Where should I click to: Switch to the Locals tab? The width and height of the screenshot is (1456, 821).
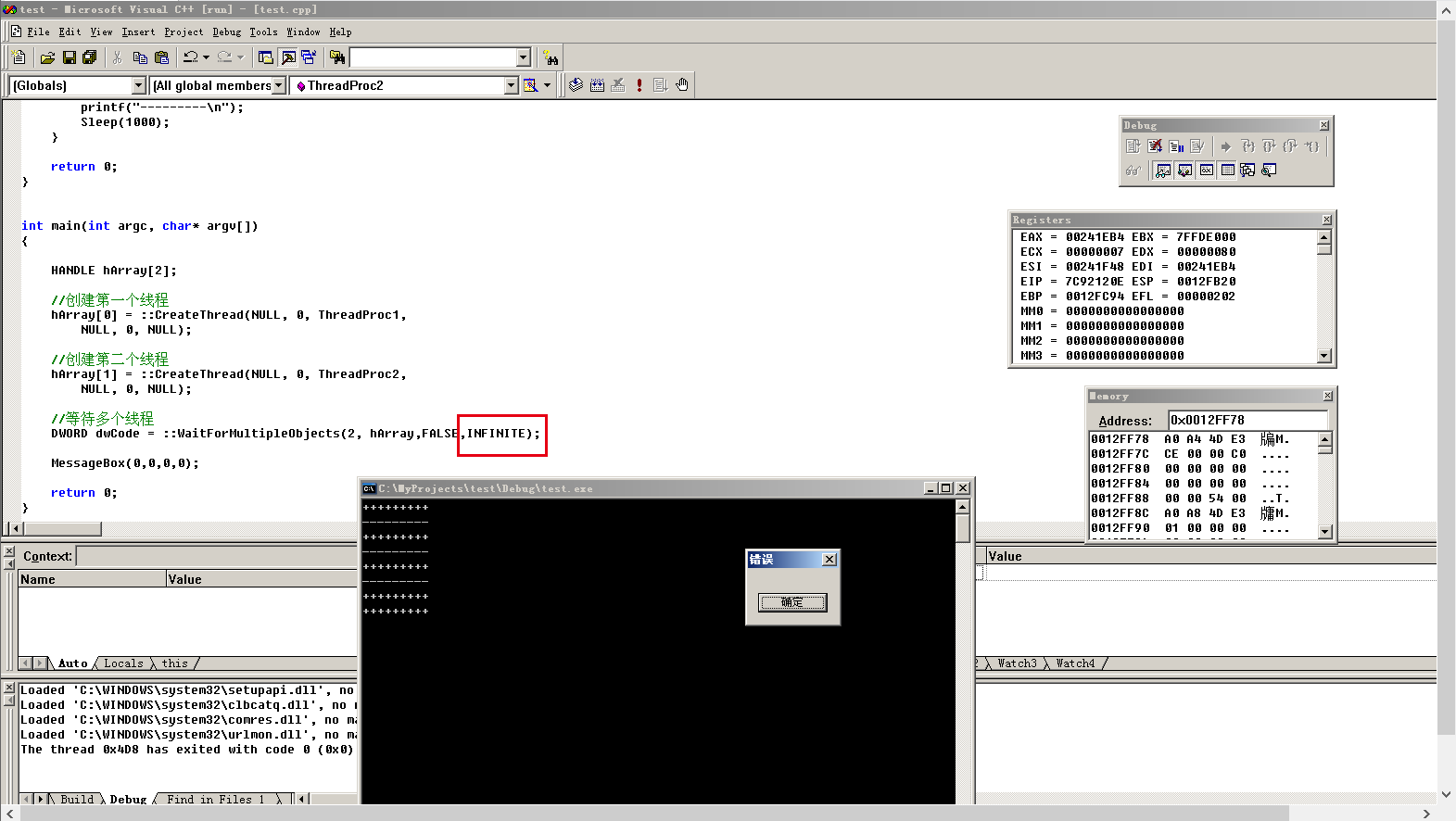point(123,663)
